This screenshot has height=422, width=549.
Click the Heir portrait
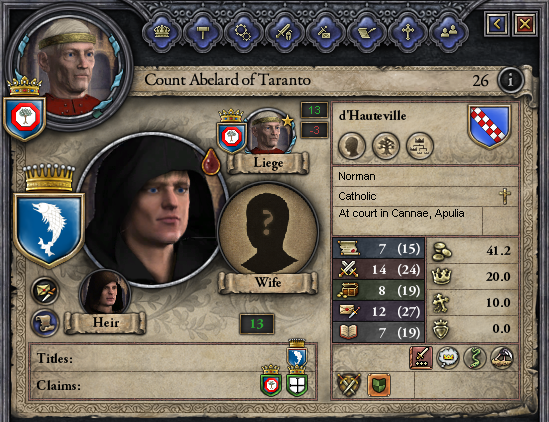pyautogui.click(x=105, y=293)
